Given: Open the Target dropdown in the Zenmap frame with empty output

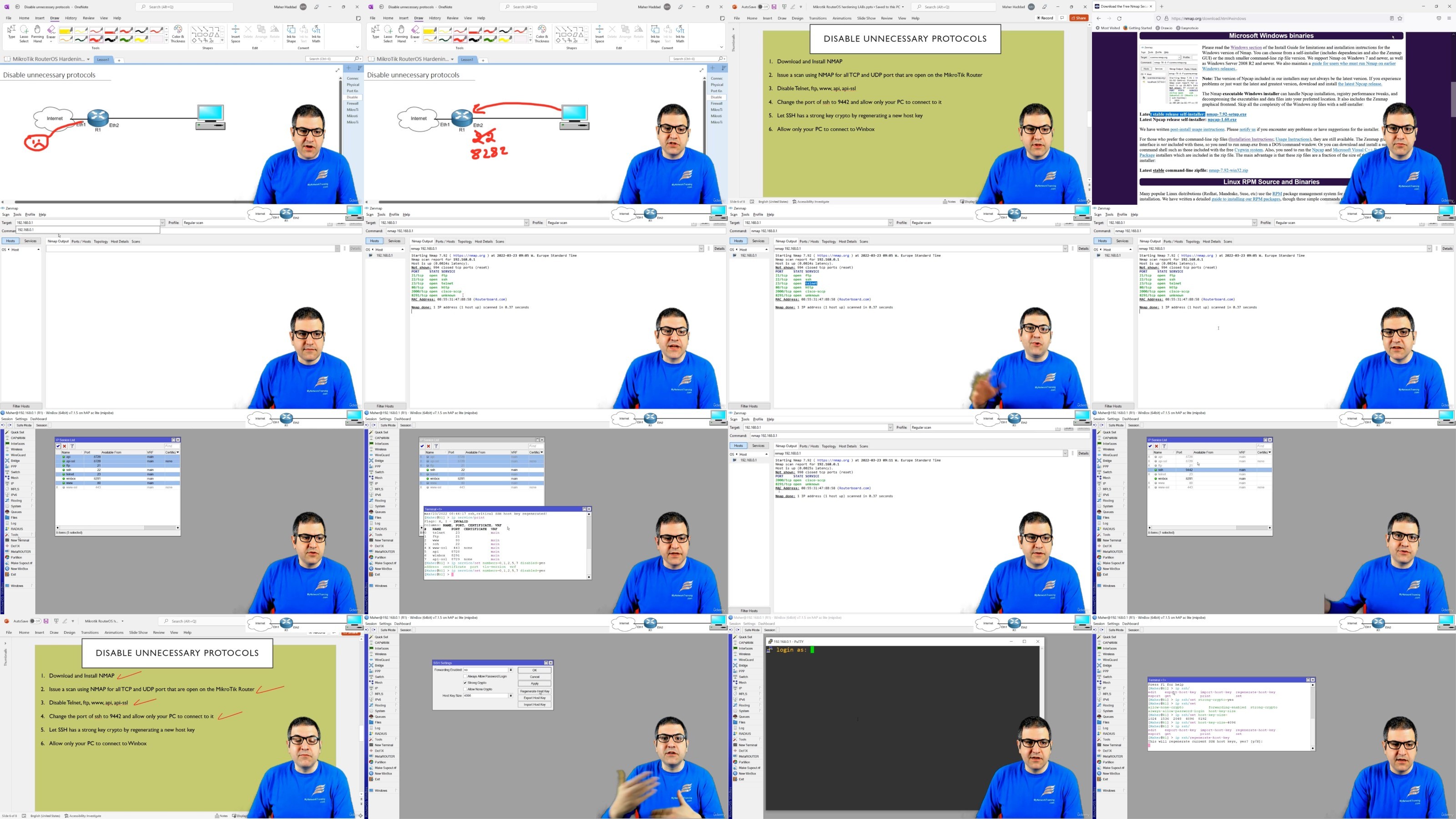Looking at the screenshot, I should (162, 222).
